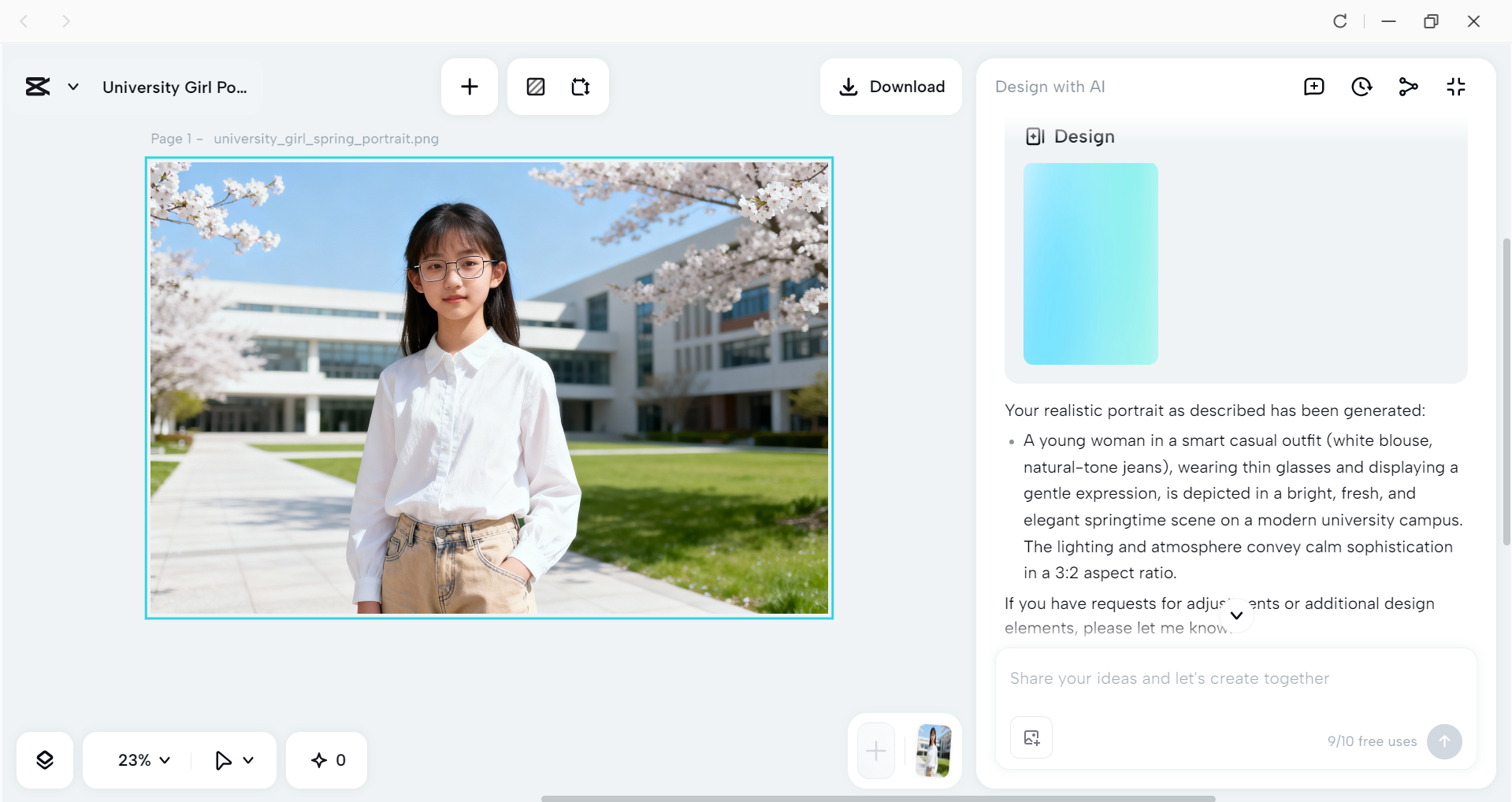1512x802 pixels.
Task: Download the current design
Action: coord(890,87)
